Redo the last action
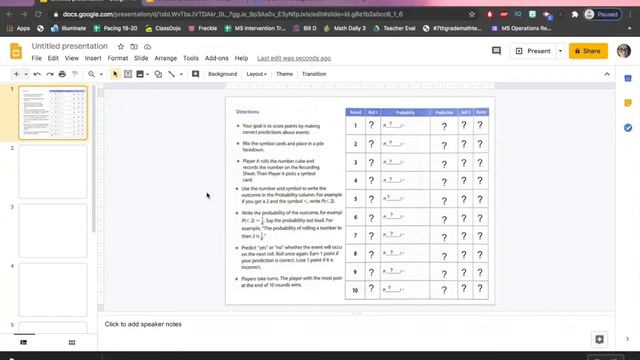 pyautogui.click(x=50, y=74)
